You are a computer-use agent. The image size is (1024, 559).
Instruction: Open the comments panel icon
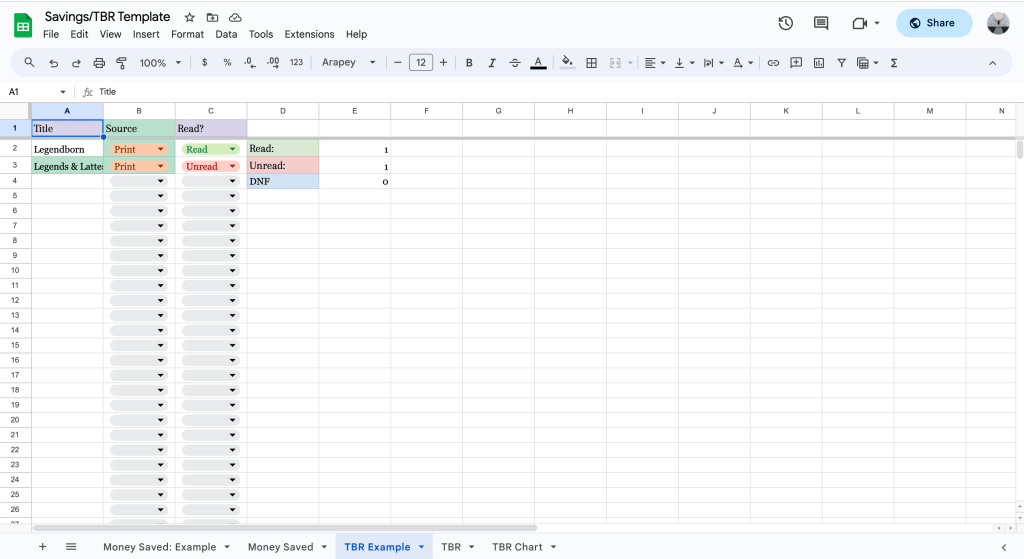(821, 23)
